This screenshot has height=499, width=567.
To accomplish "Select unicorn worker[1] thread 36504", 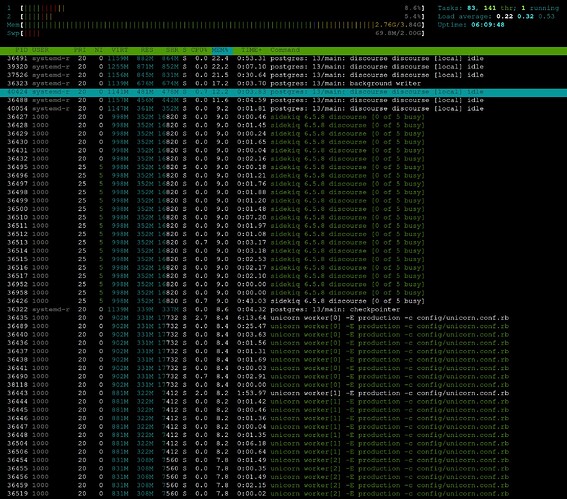I will 284,443.
